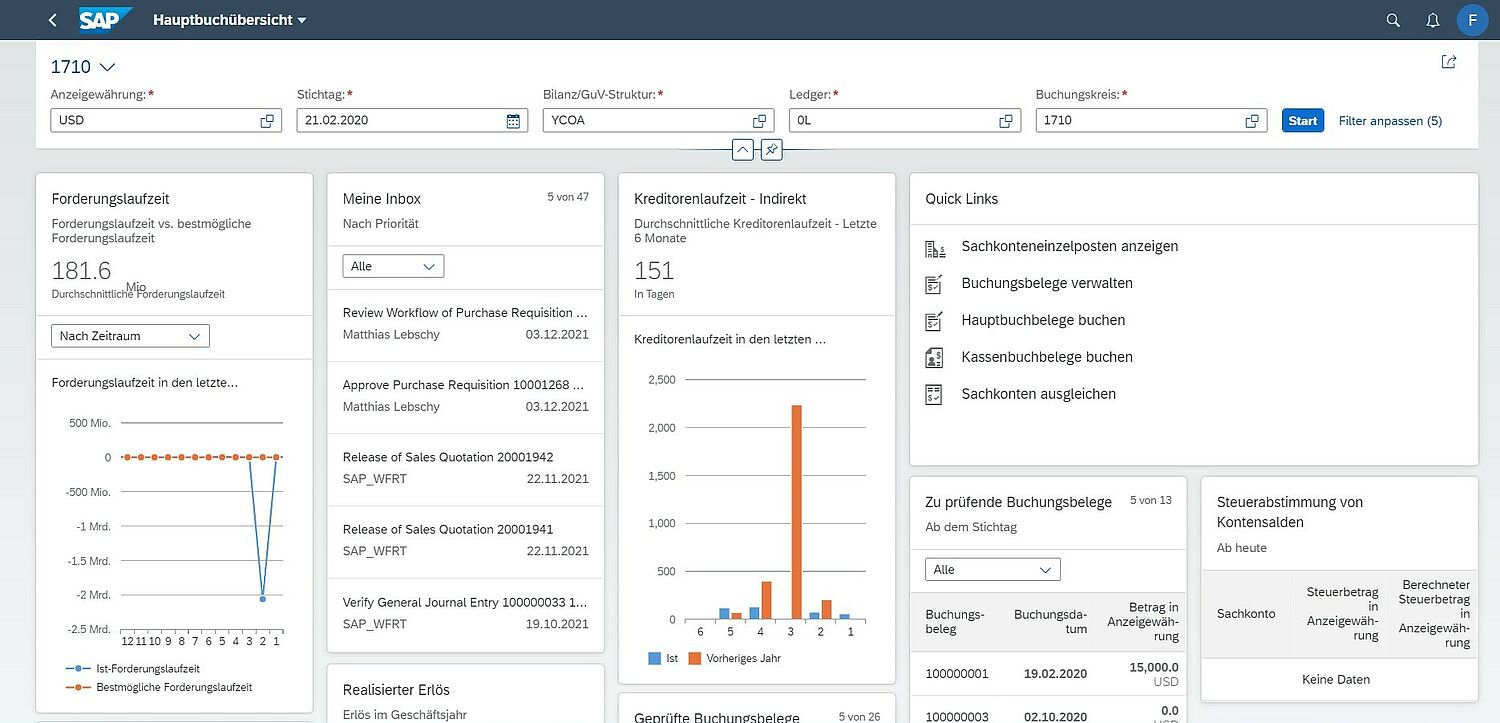Click Kassenbuchbelege buchen icon
The image size is (1500, 723).
[935, 357]
